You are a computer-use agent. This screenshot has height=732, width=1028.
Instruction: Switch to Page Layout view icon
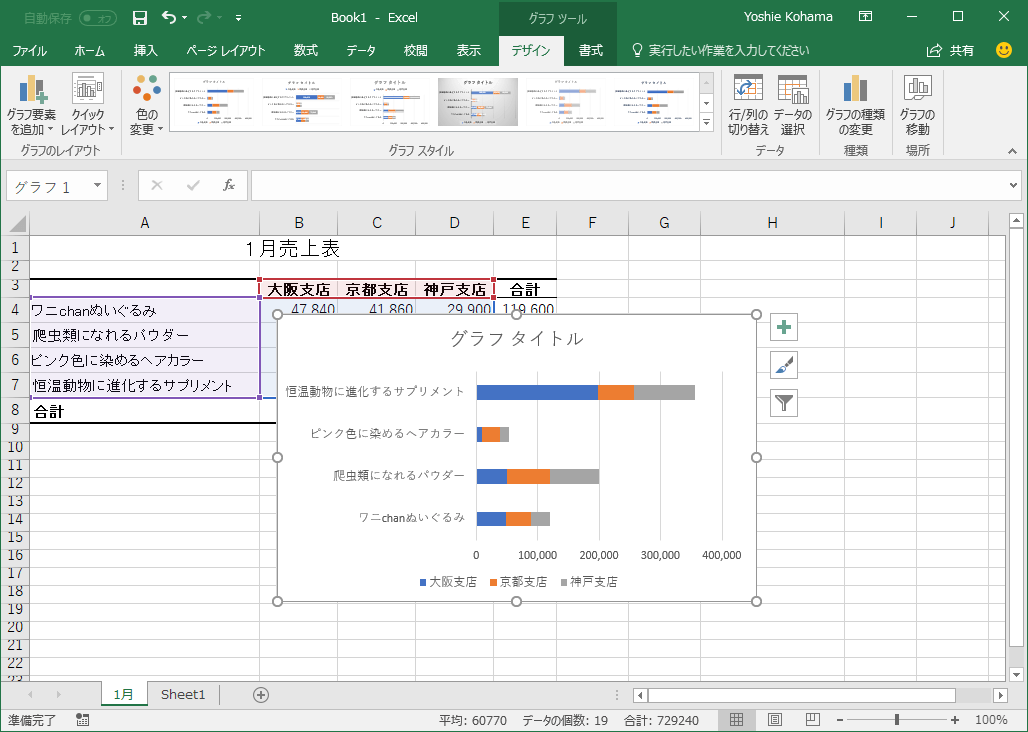(774, 720)
